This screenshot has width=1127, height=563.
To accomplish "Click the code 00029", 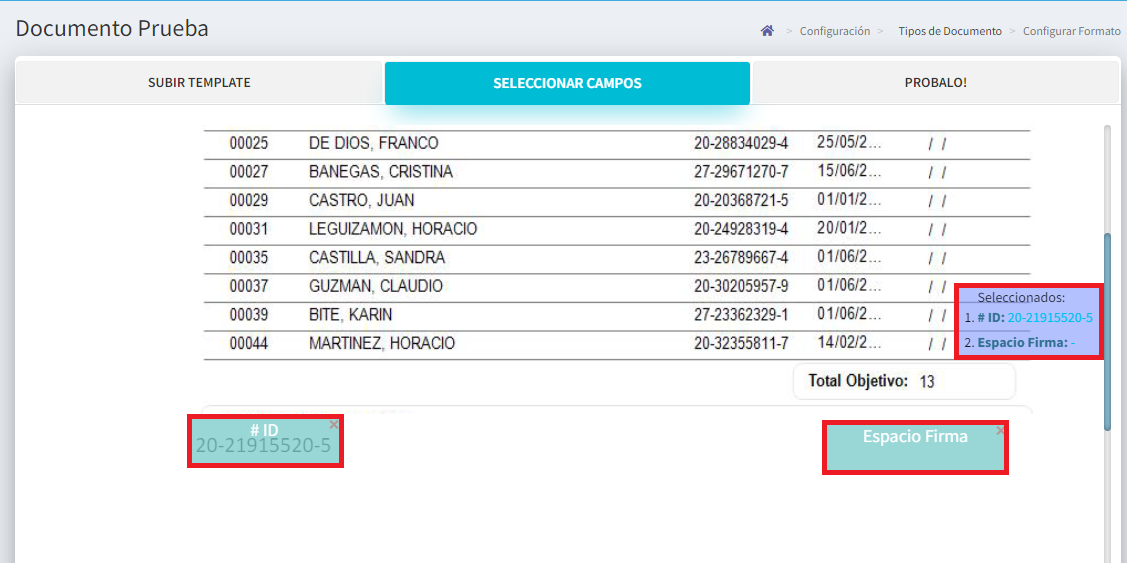I will (x=249, y=201).
